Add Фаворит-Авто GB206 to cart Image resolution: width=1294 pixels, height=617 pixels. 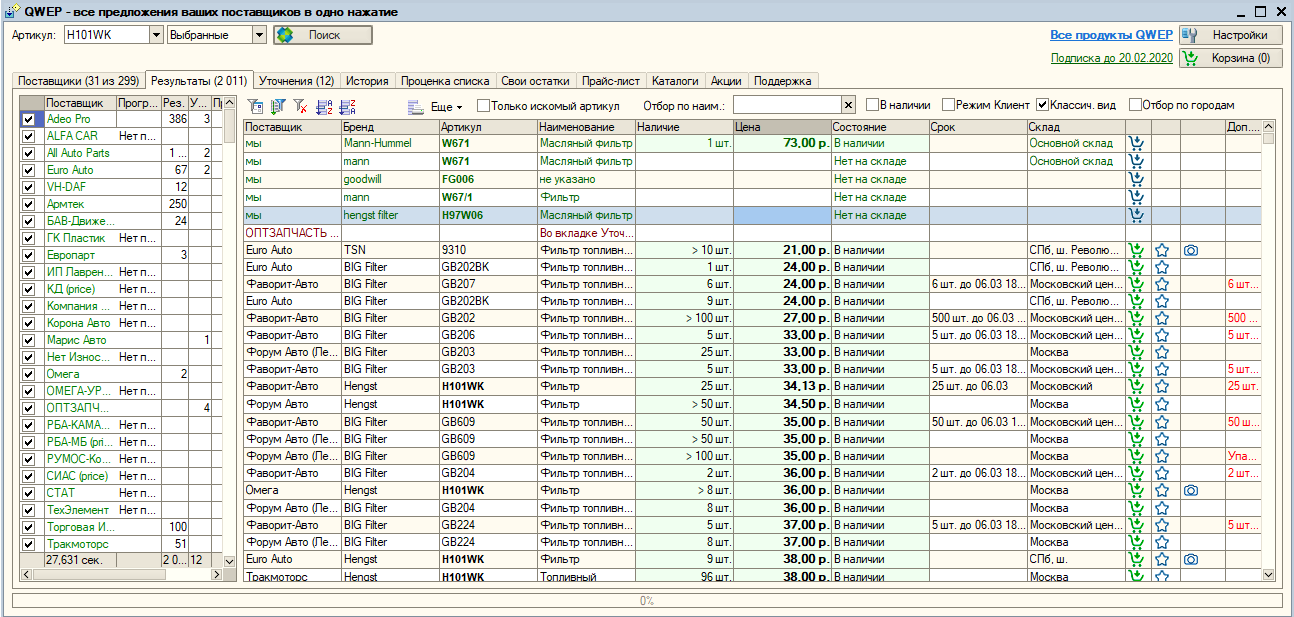point(1136,335)
